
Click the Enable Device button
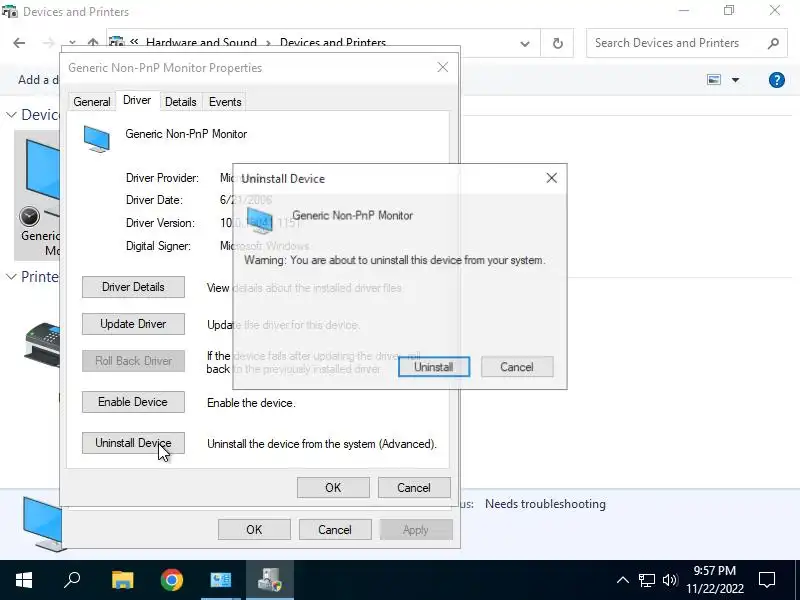coord(133,402)
